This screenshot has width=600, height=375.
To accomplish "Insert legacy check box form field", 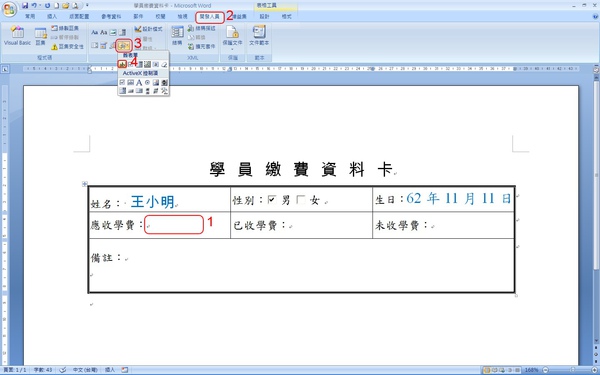I will click(130, 64).
